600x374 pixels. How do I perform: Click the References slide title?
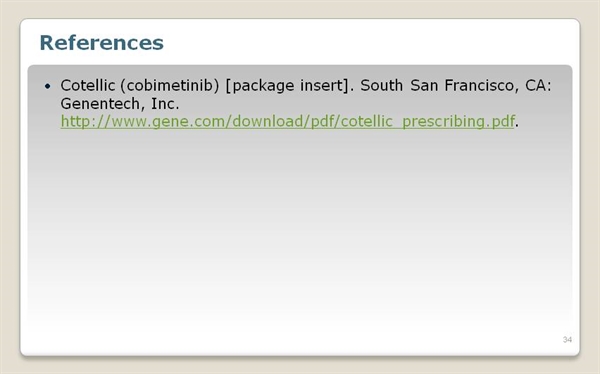click(101, 42)
